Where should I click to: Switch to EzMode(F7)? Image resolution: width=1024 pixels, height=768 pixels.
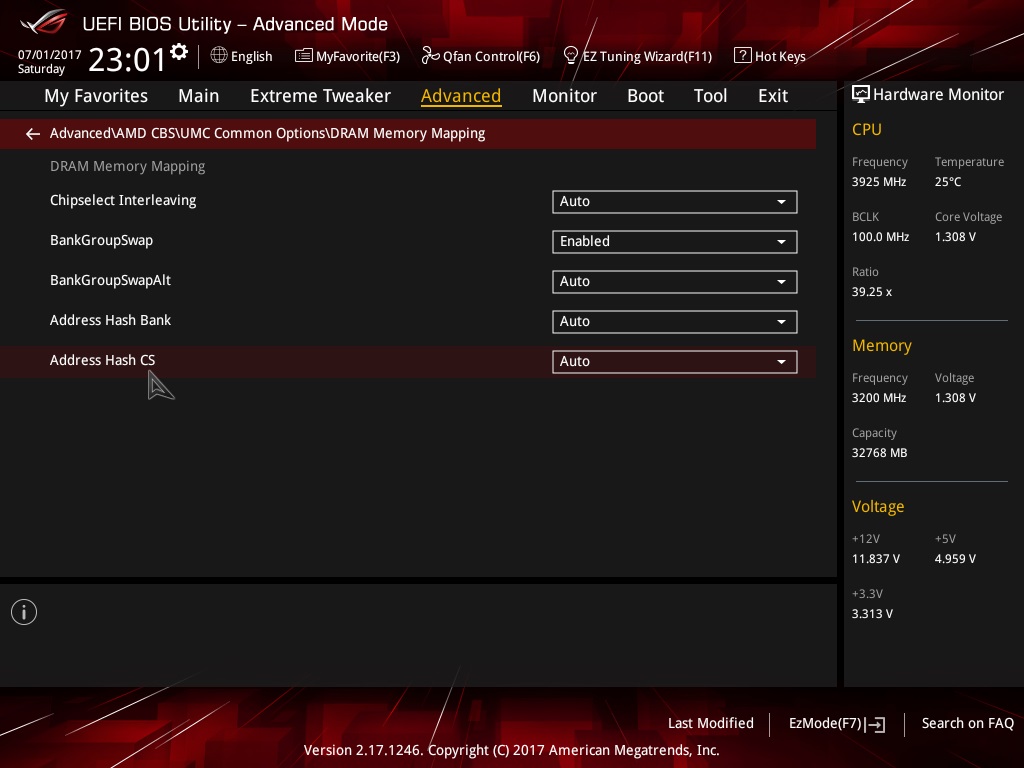coord(825,724)
